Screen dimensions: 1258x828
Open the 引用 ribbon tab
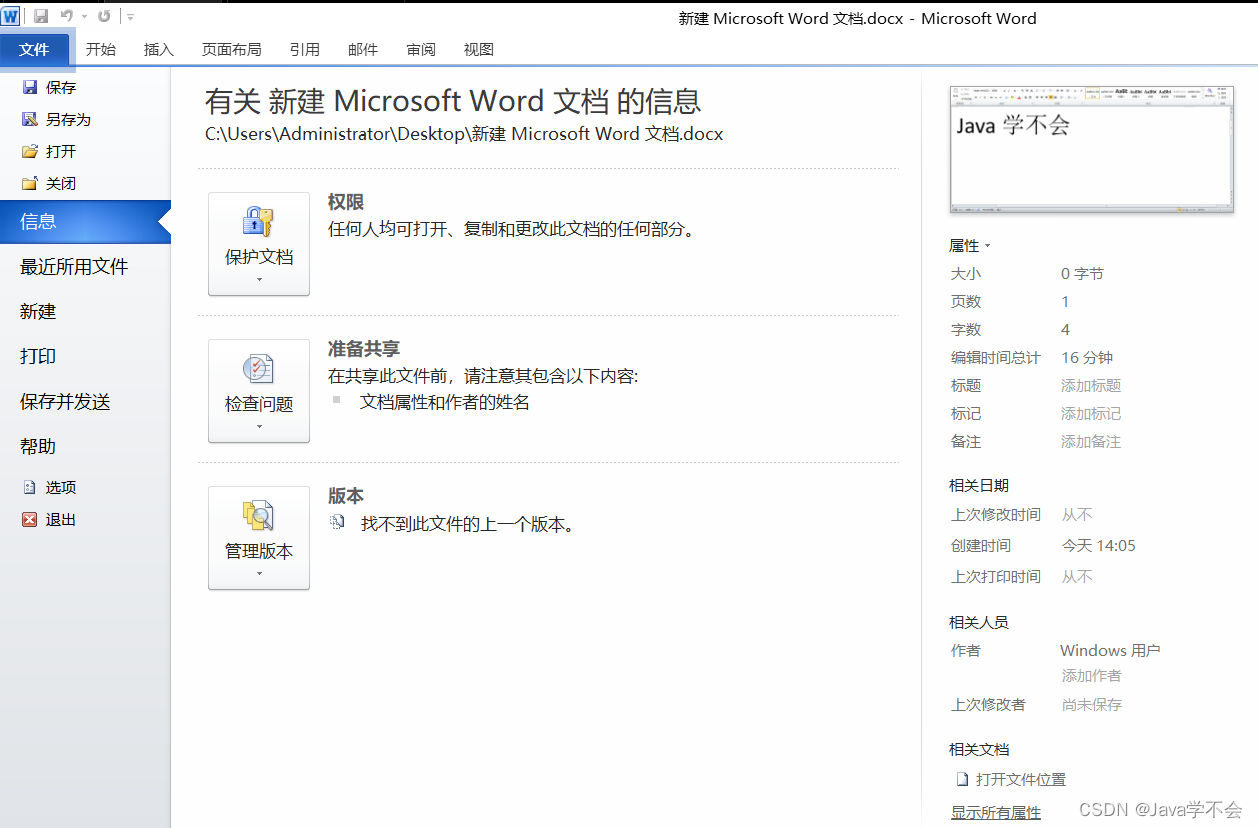304,49
